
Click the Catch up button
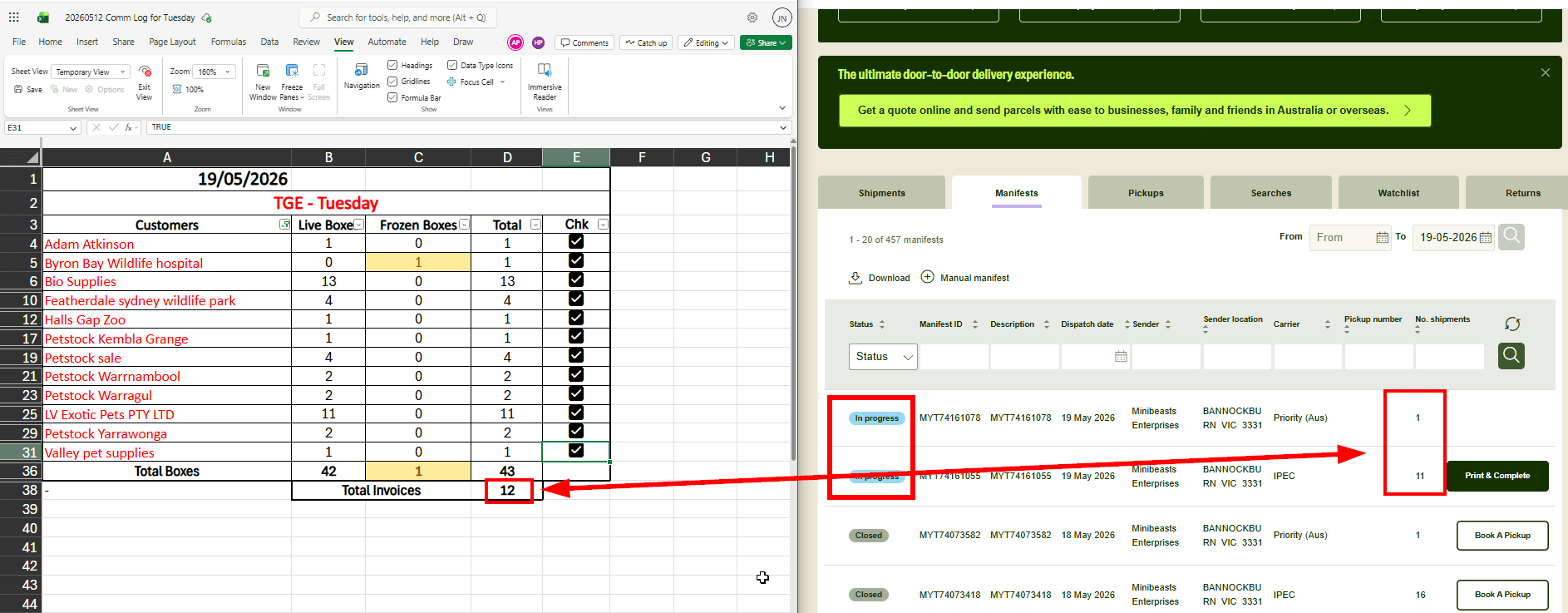point(646,42)
